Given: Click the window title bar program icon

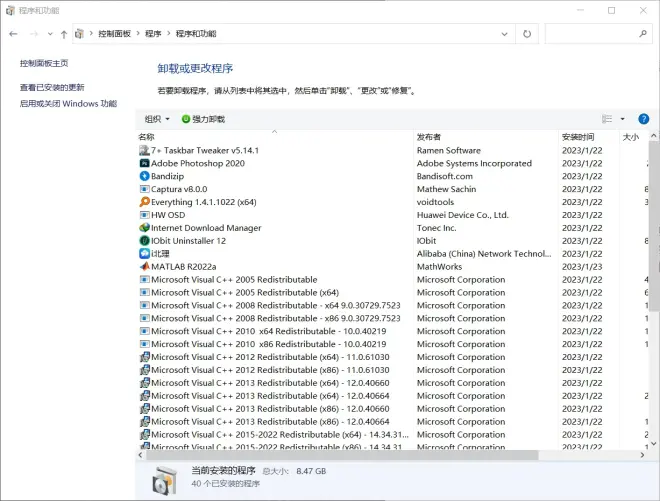Looking at the screenshot, I should [x=11, y=11].
